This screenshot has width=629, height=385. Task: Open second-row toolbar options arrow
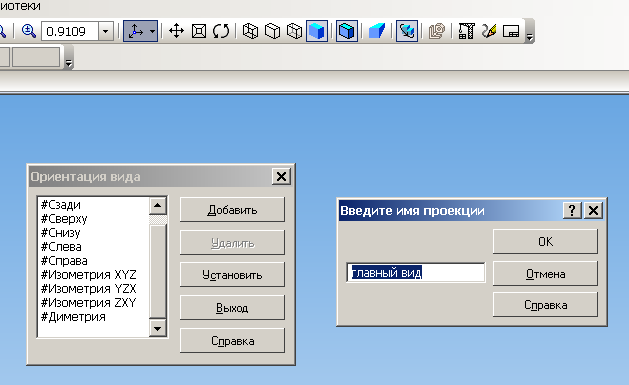click(69, 62)
